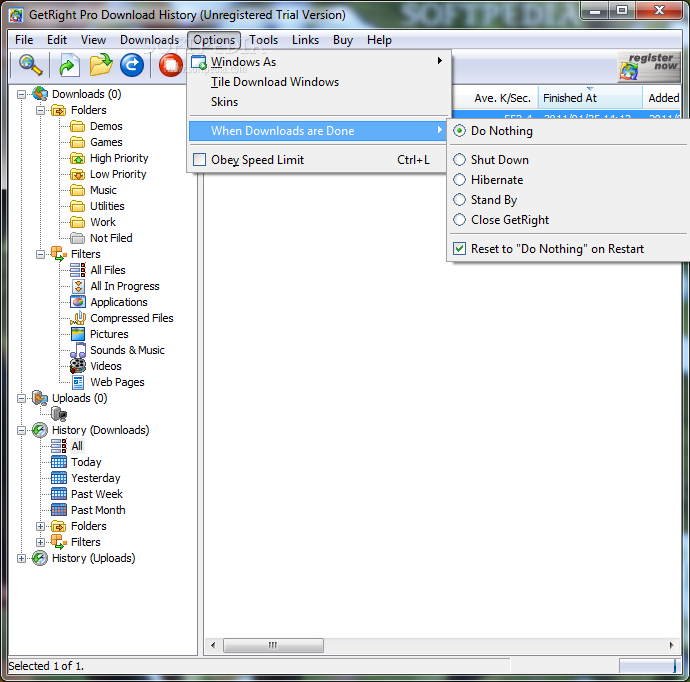Select the All item under History (Downloads)
Image resolution: width=690 pixels, height=682 pixels.
[77, 446]
